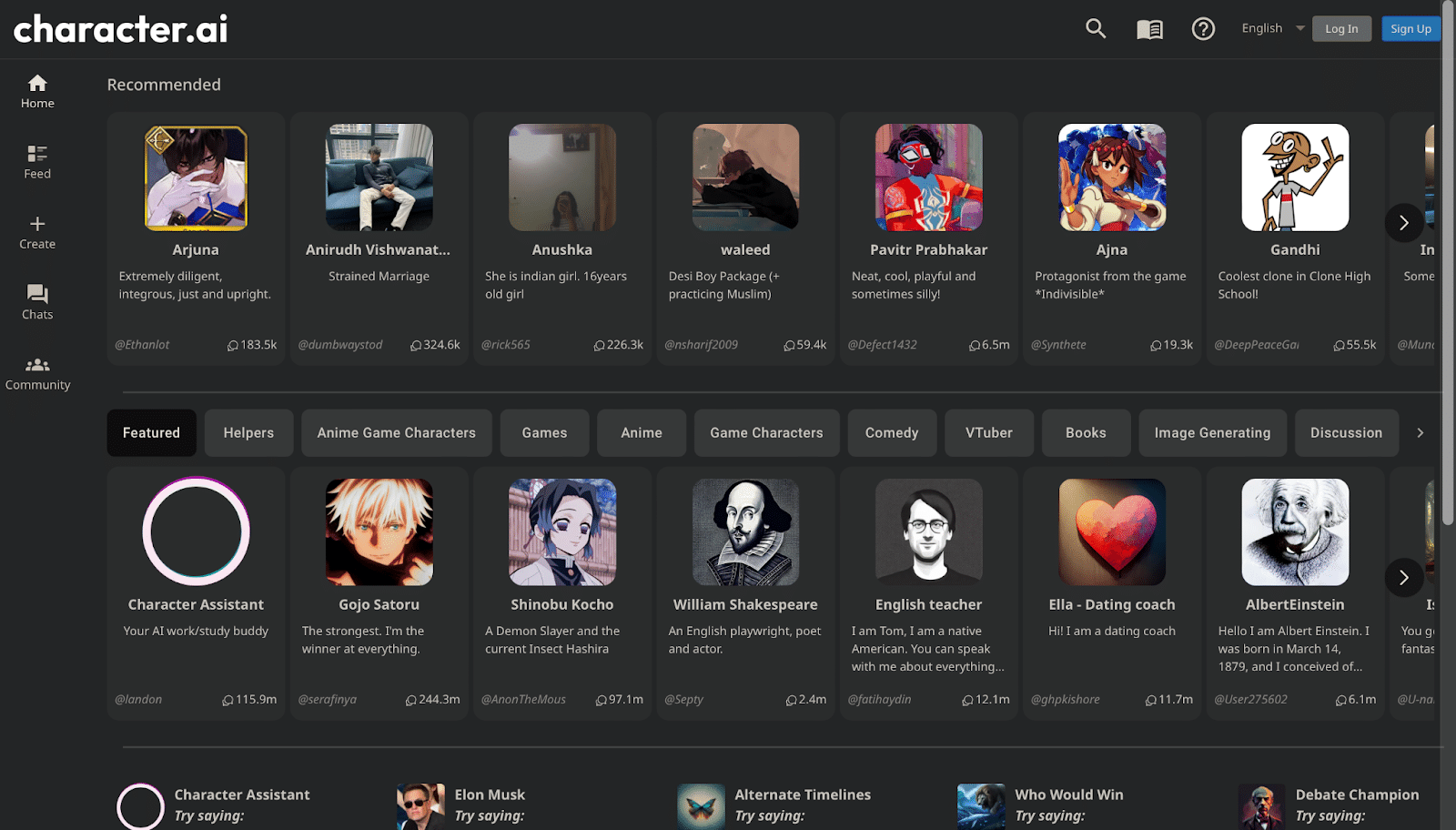Open creator link @Ethanlot
Screen dimensions: 1456x830
point(142,345)
